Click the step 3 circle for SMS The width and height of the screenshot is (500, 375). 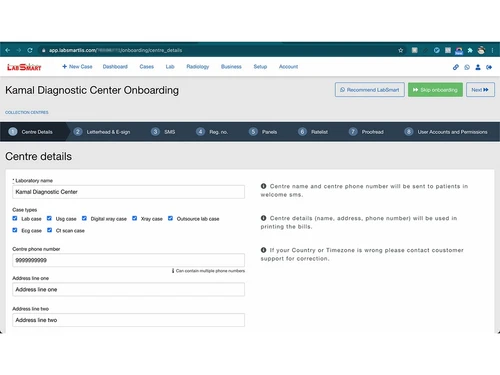(155, 132)
